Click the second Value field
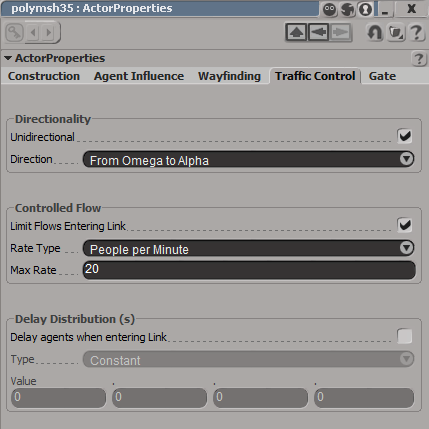This screenshot has height=429, width=429. click(159, 398)
